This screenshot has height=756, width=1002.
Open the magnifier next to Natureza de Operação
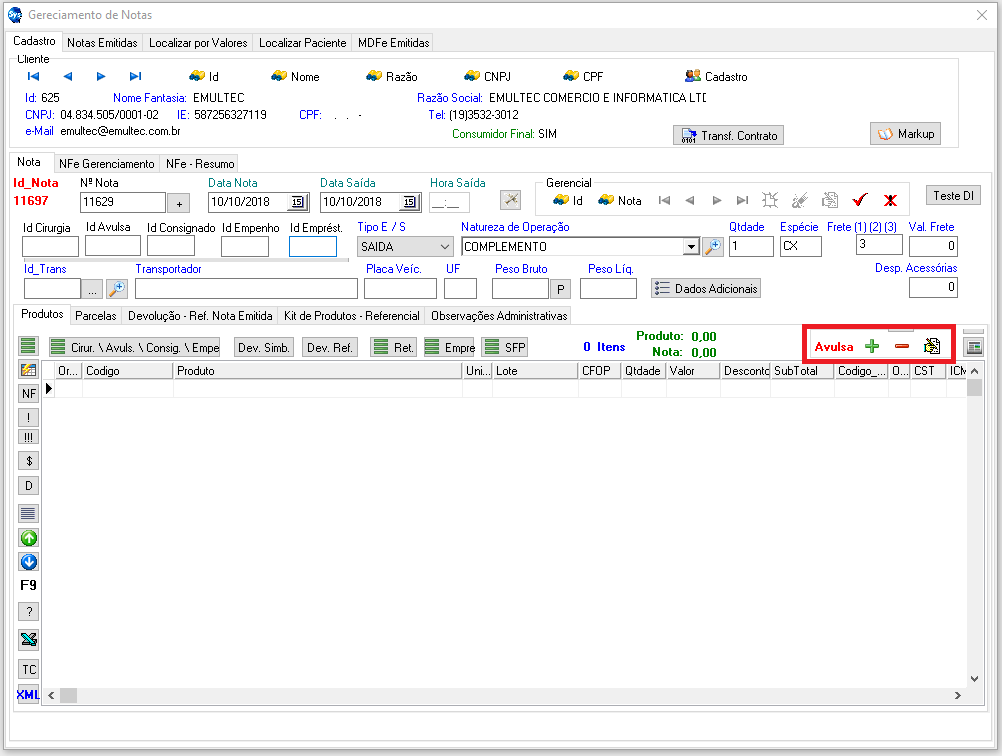[x=712, y=247]
